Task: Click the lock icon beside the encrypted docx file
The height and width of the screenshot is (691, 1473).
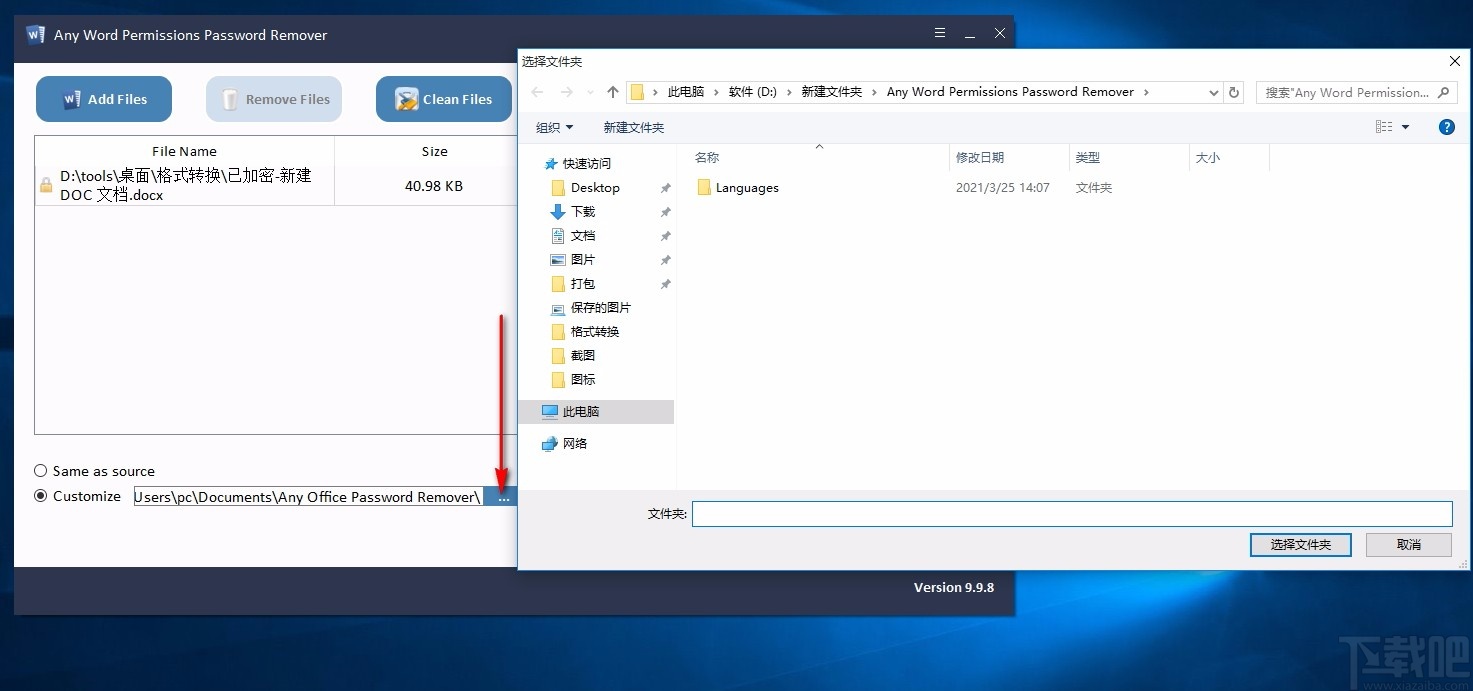Action: (x=44, y=186)
